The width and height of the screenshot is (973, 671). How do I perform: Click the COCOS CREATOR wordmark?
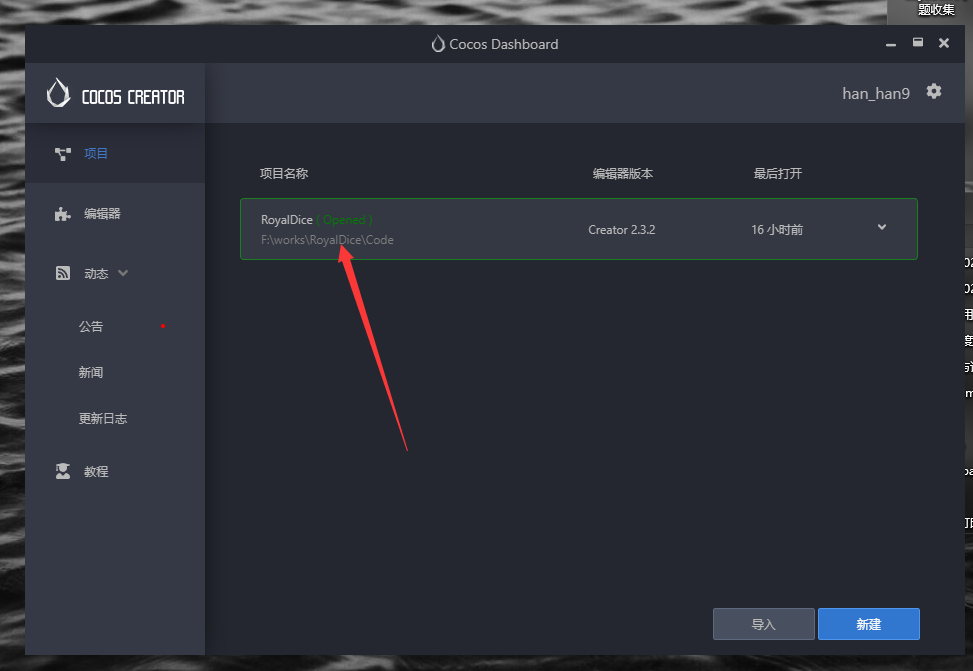click(133, 97)
